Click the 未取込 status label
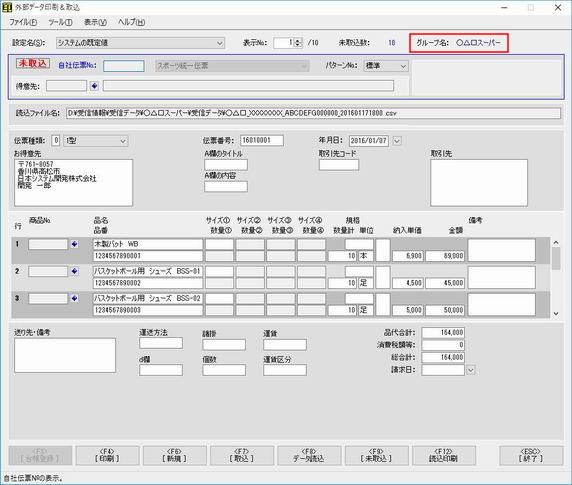 click(x=33, y=63)
